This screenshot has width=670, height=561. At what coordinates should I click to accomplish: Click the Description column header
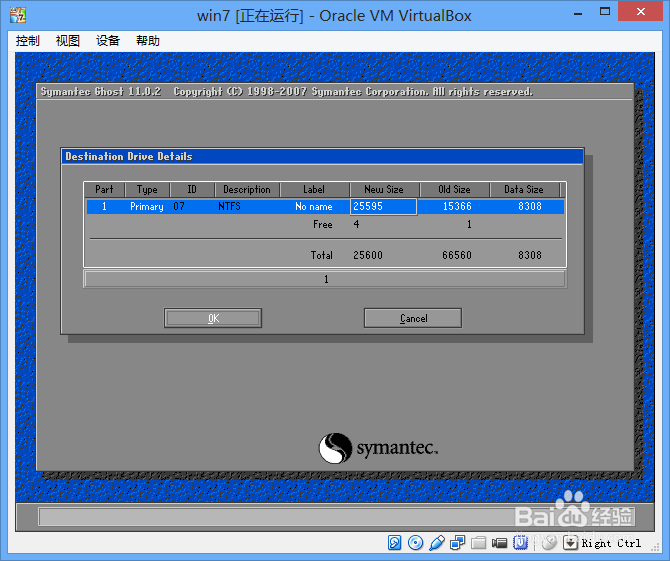247,189
